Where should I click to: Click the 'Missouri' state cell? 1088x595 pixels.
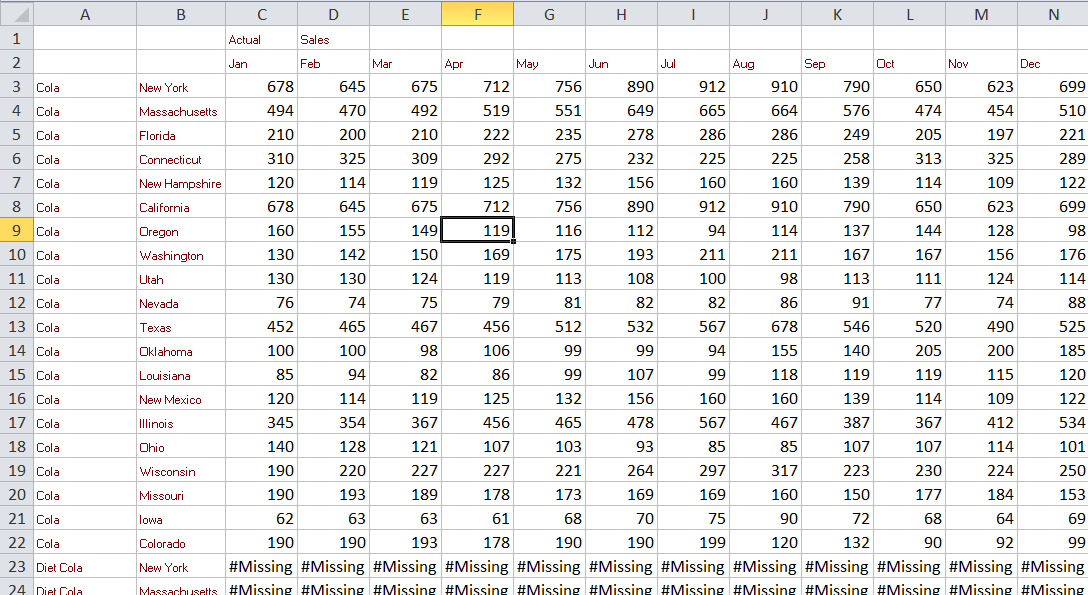[181, 495]
